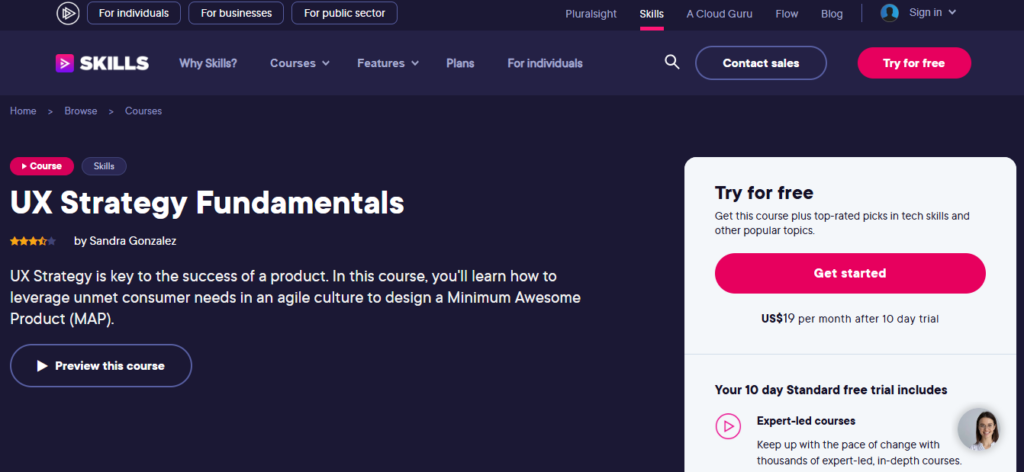
Task: Click the UX Strategy Fundamentals heading
Action: point(207,203)
